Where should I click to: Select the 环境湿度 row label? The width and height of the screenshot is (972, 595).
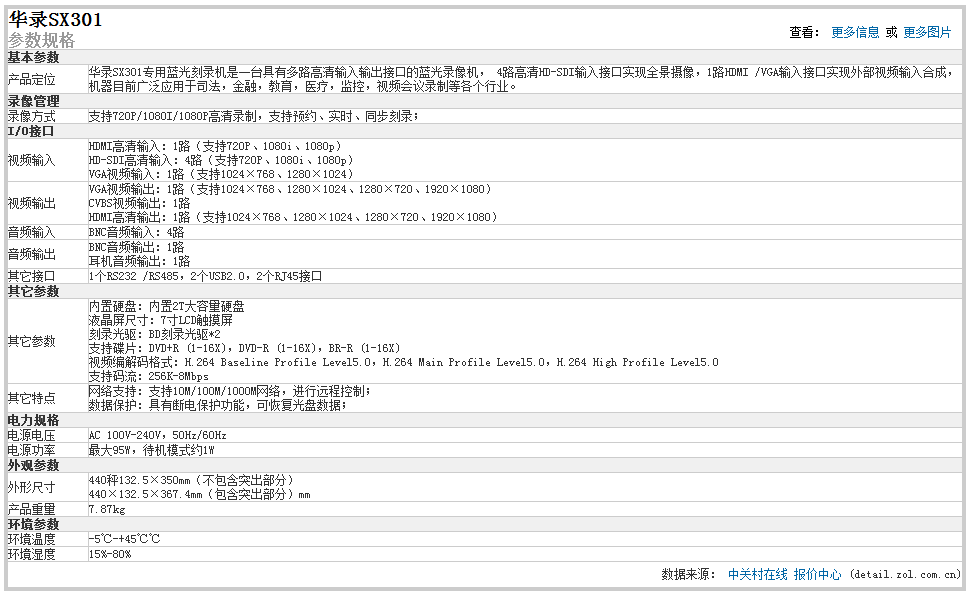coord(32,554)
